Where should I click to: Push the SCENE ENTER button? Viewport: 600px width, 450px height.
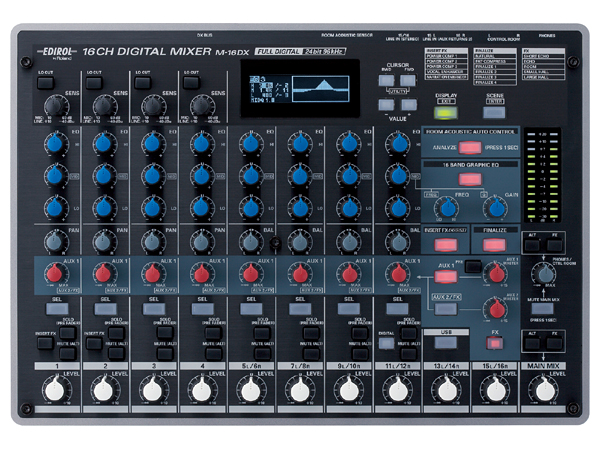pos(494,112)
